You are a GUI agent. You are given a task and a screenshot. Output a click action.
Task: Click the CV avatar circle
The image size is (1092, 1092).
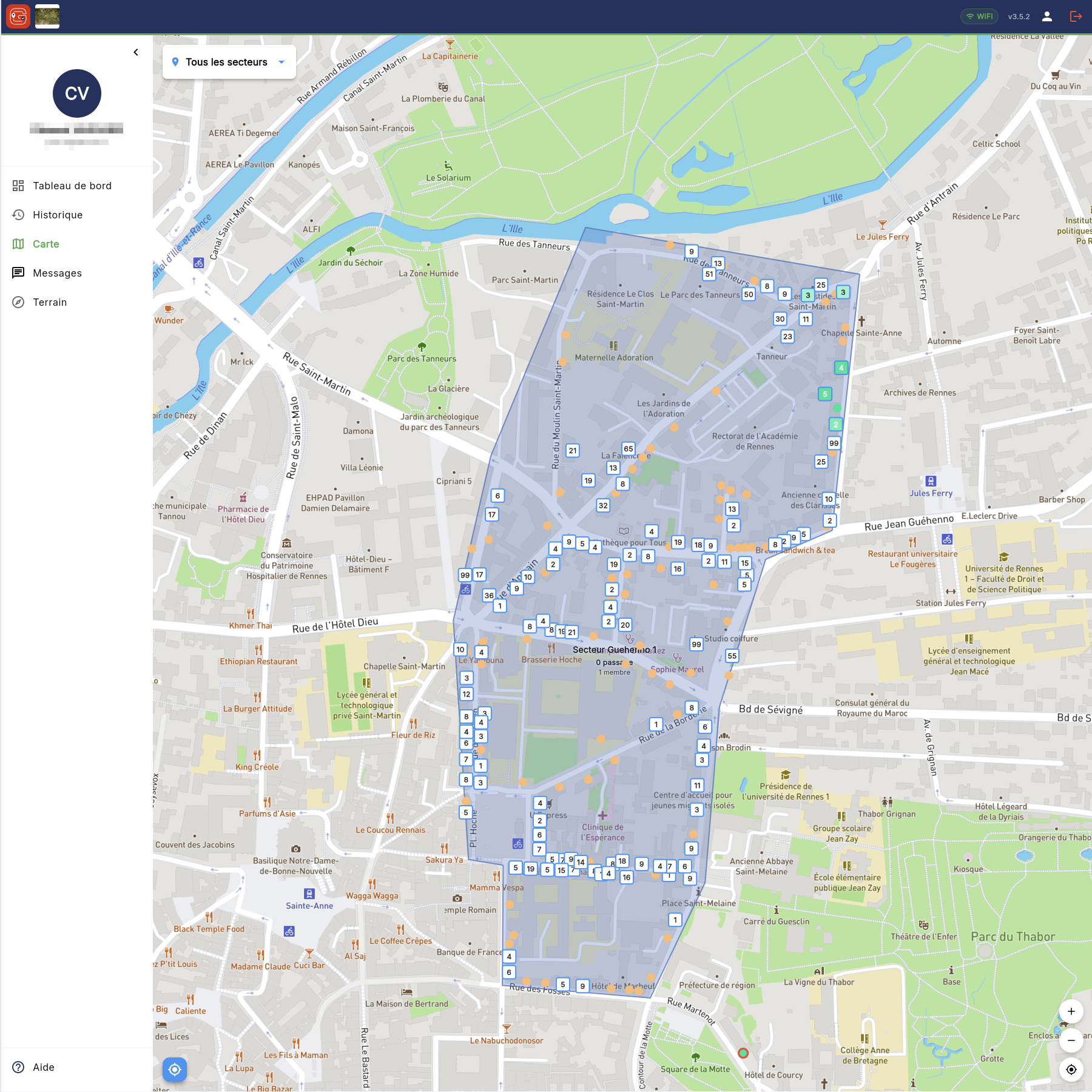[77, 93]
